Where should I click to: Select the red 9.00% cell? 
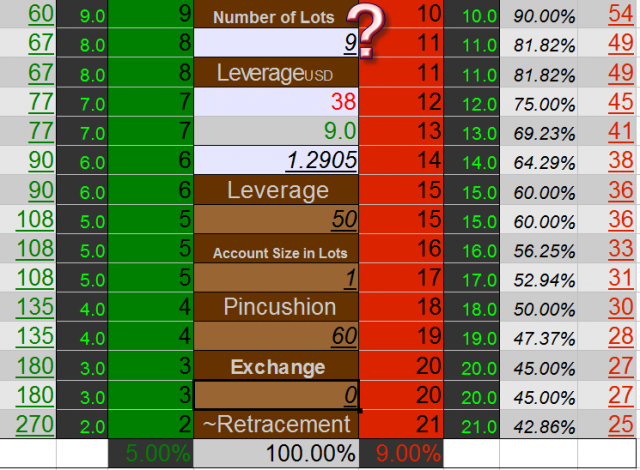(401, 453)
